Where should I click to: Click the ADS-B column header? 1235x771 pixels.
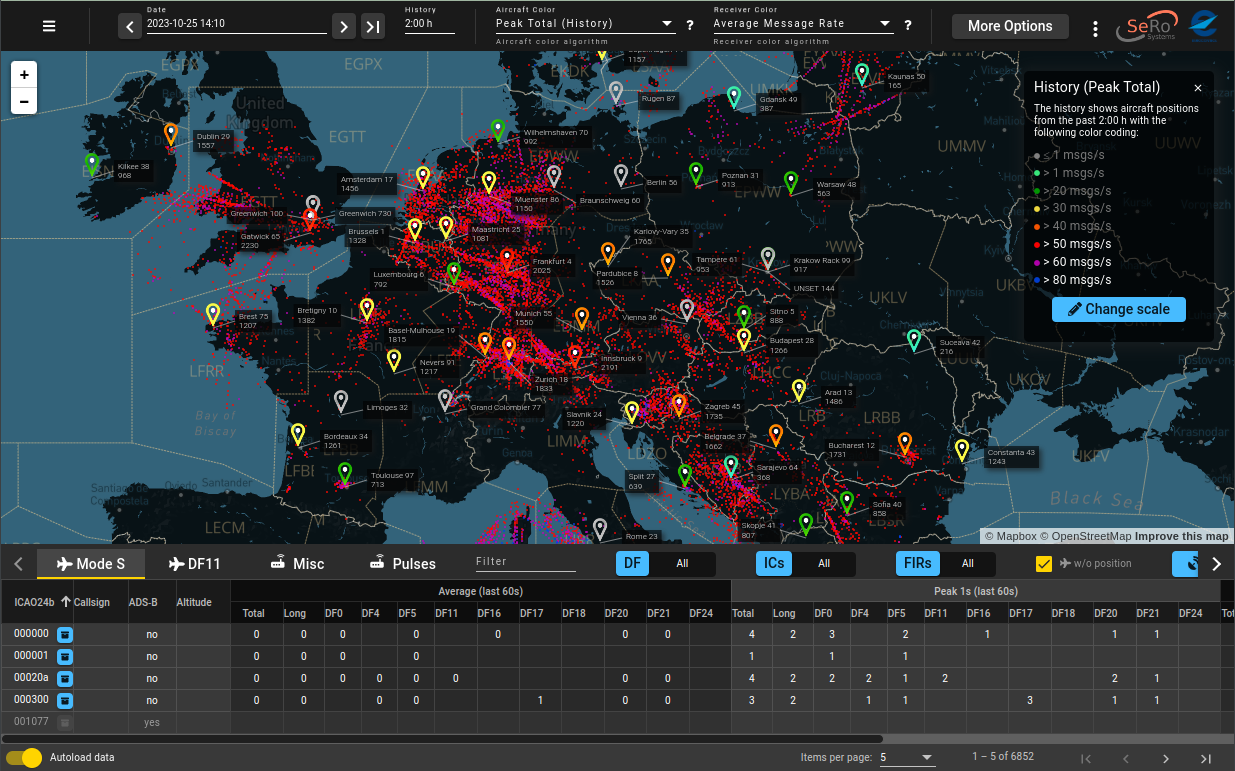(144, 602)
